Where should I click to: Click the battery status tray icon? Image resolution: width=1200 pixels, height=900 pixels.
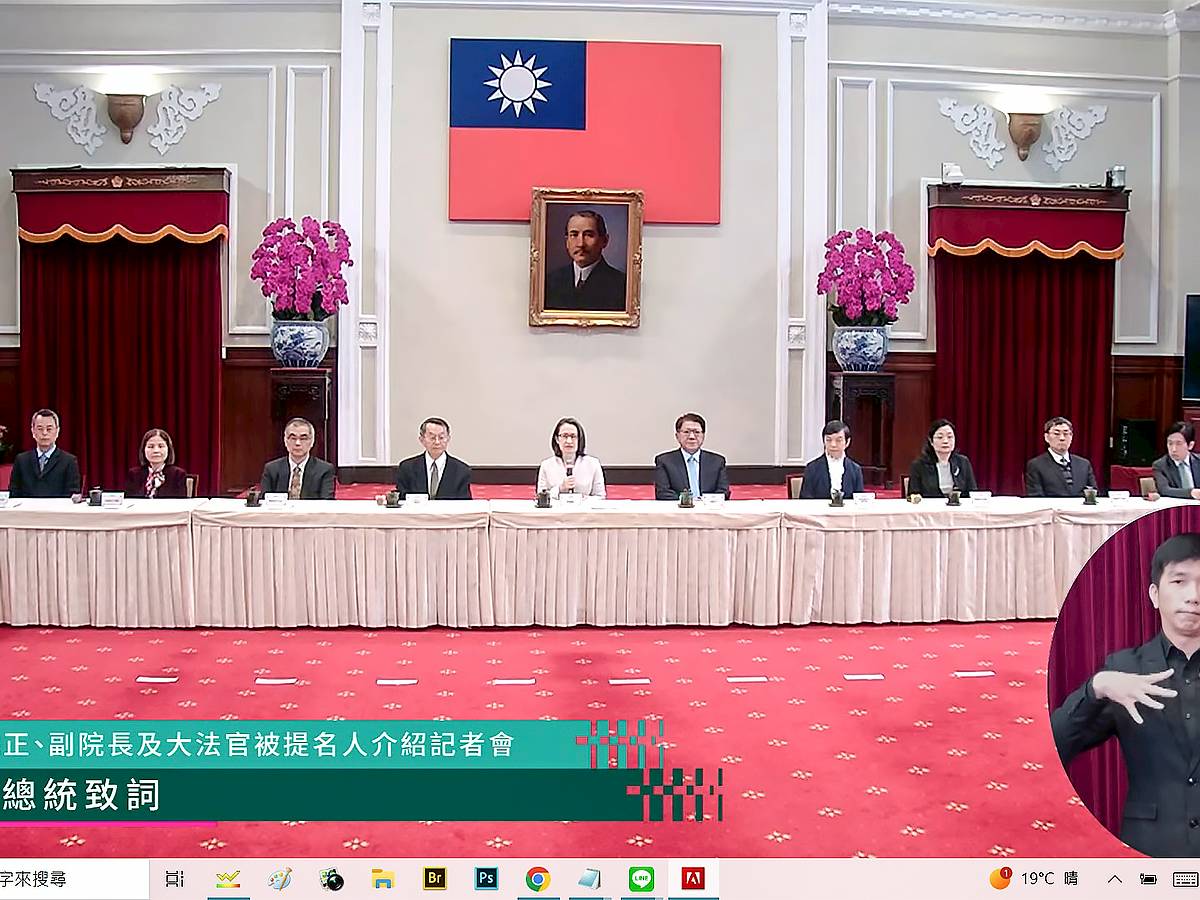click(1148, 879)
